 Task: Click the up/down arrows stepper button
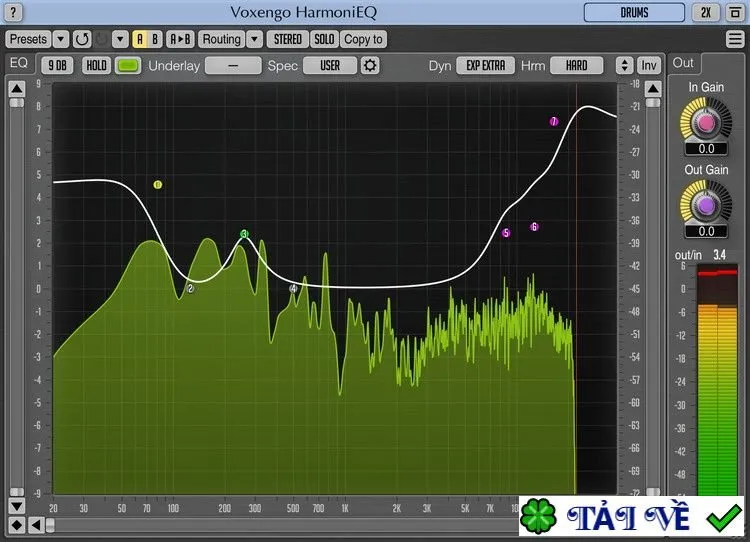[x=624, y=66]
